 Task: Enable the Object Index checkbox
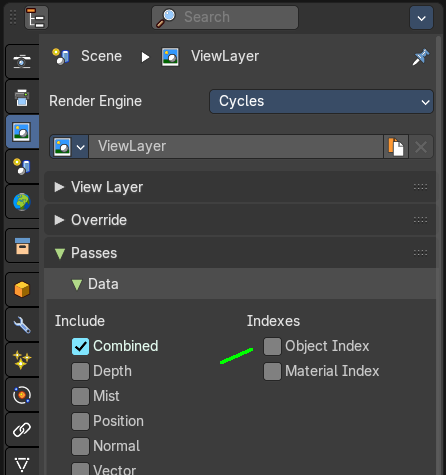point(272,346)
